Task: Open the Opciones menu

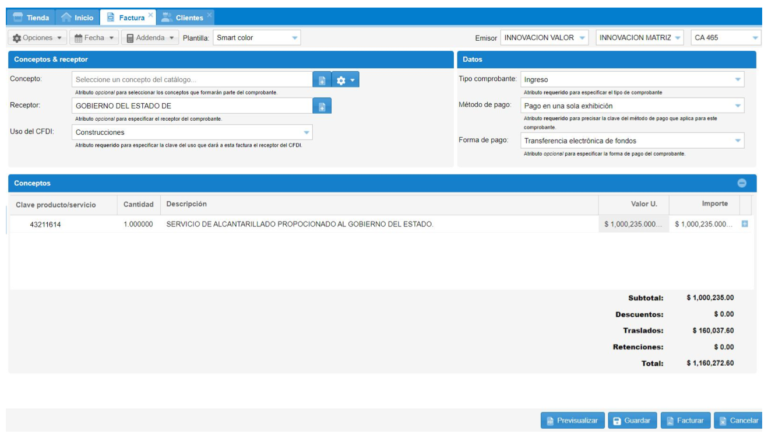Action: (38, 38)
